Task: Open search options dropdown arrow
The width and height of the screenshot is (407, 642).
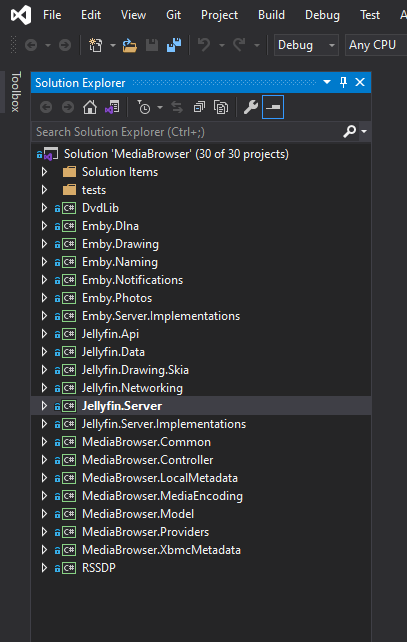Action: tap(364, 131)
